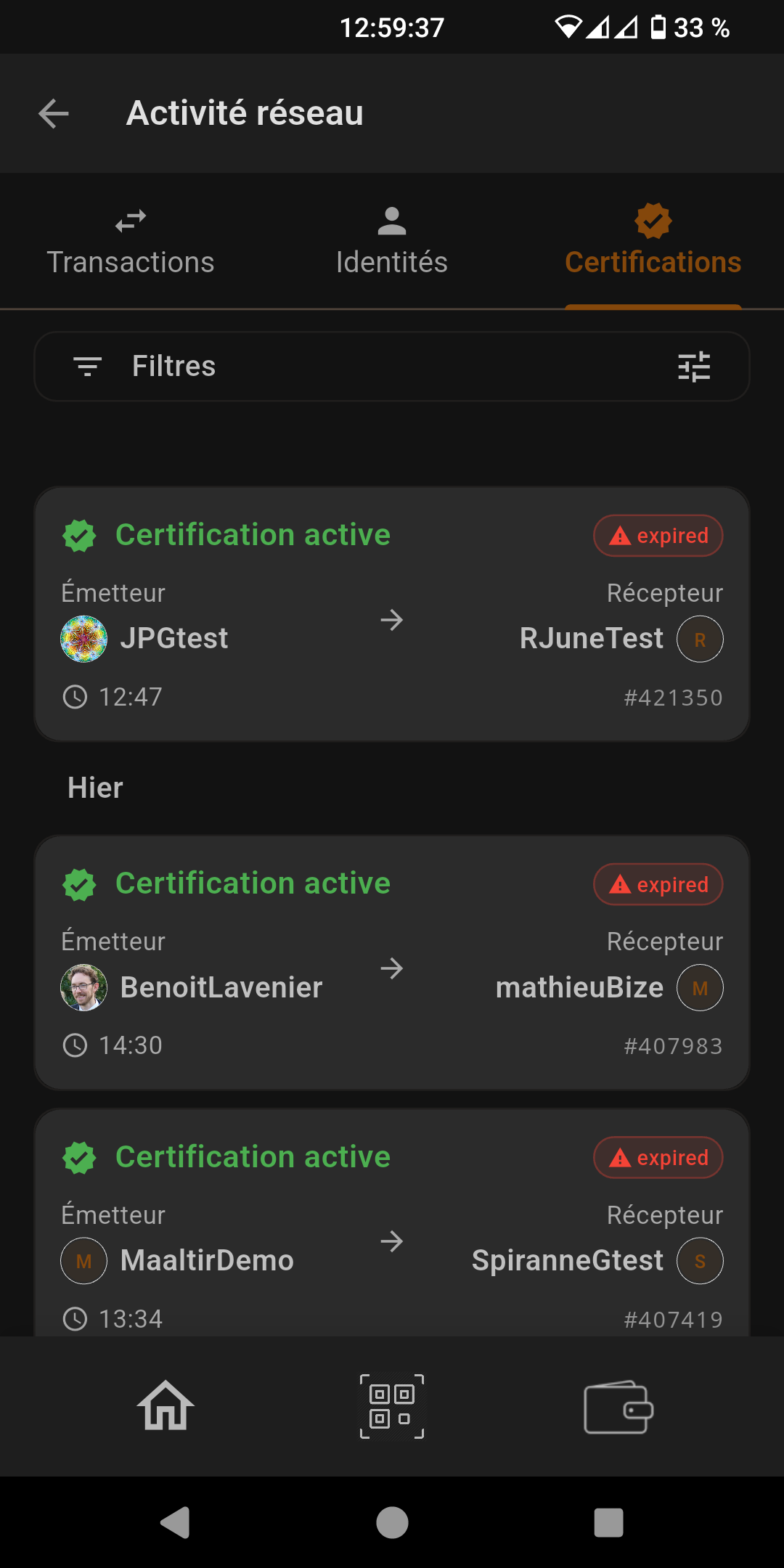Open the MaaltirDemo emitter name
This screenshot has height=1568, width=784.
[207, 1261]
